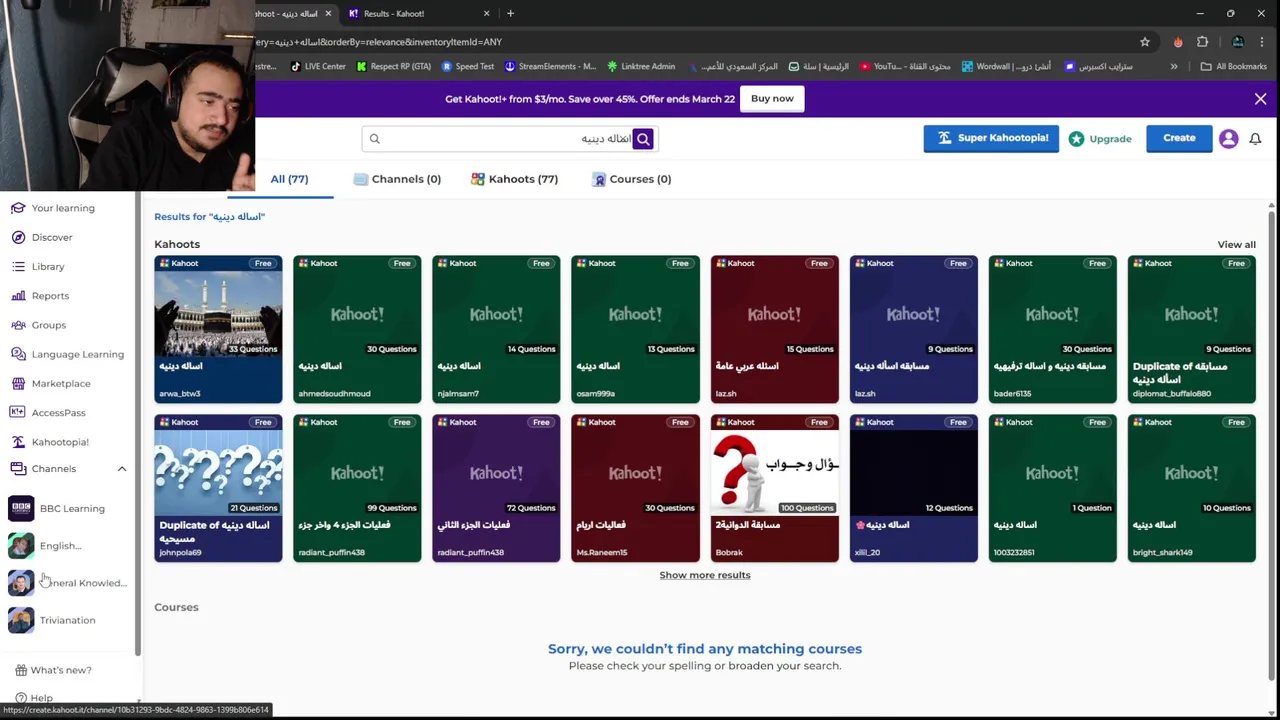1280x720 pixels.
Task: Open the BBC Learning channel
Action: (x=57, y=508)
